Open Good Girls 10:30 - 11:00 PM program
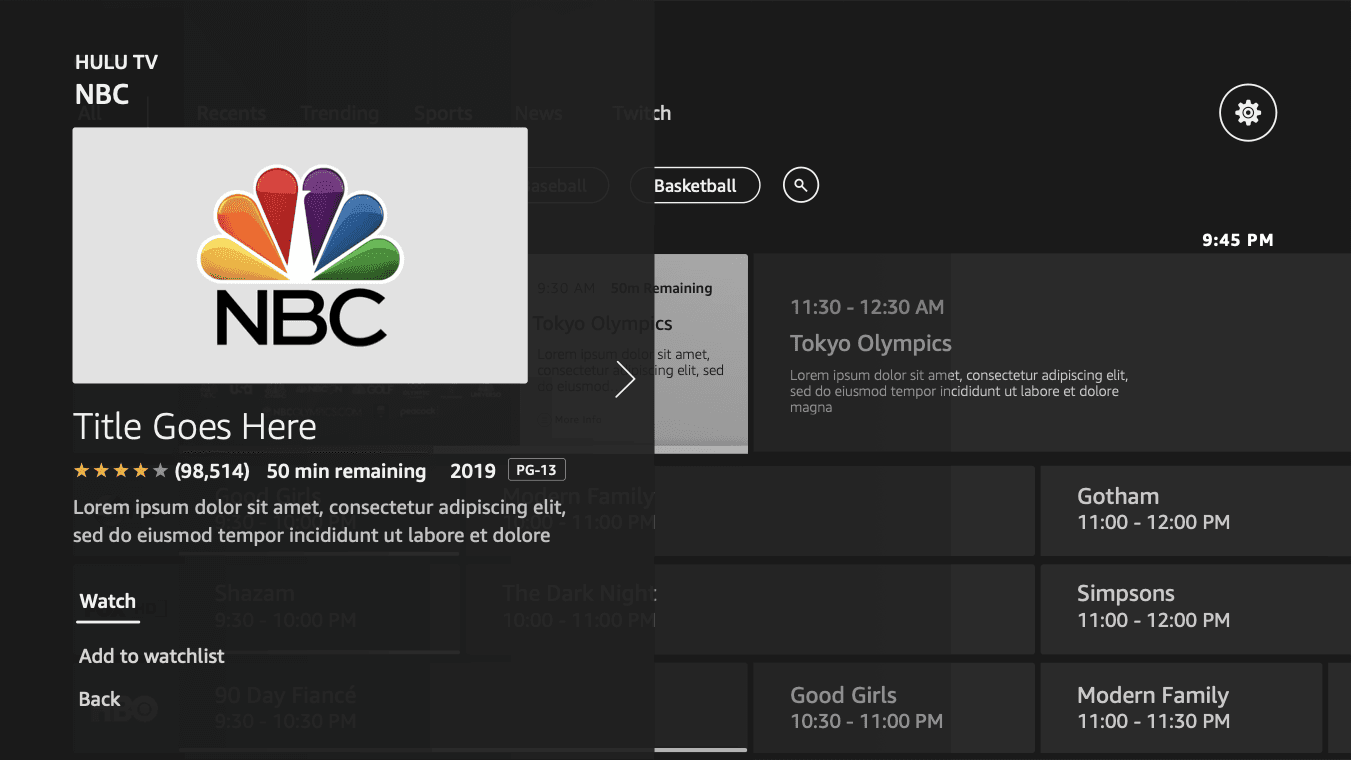 pyautogui.click(x=894, y=708)
